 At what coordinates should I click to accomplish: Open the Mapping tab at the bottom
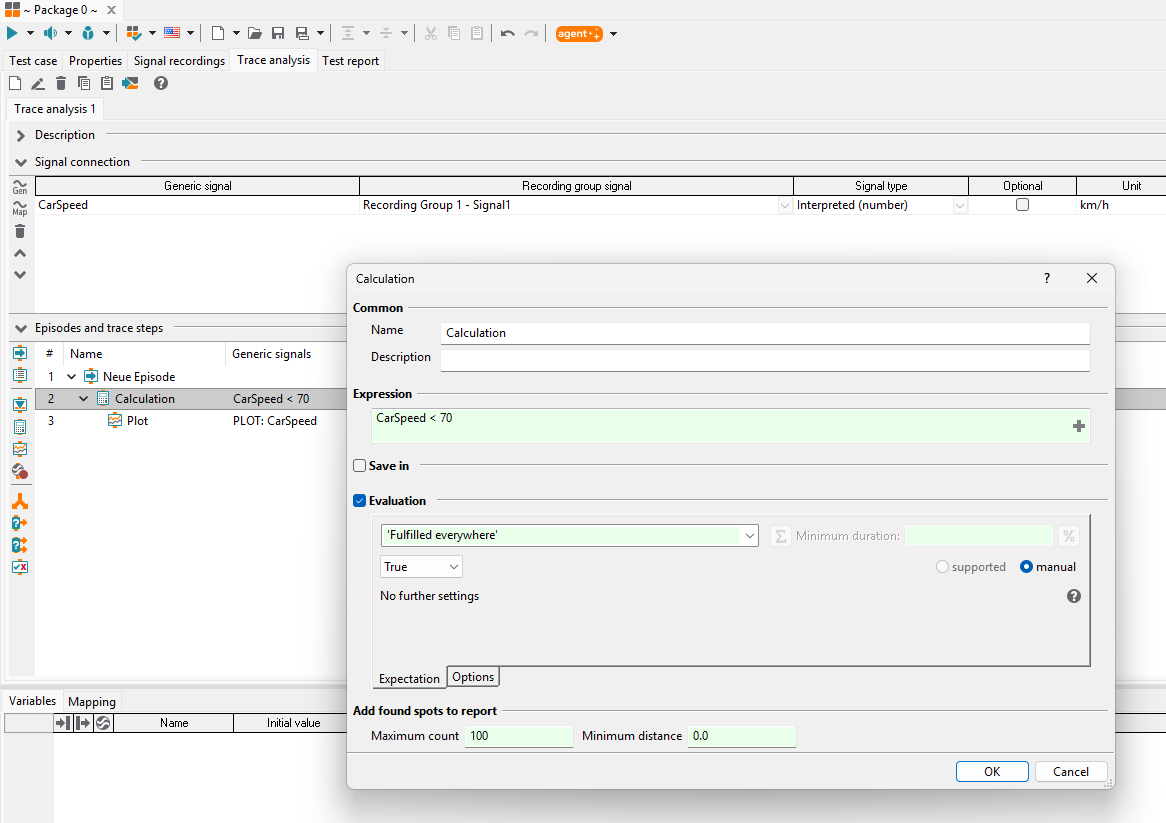[91, 701]
